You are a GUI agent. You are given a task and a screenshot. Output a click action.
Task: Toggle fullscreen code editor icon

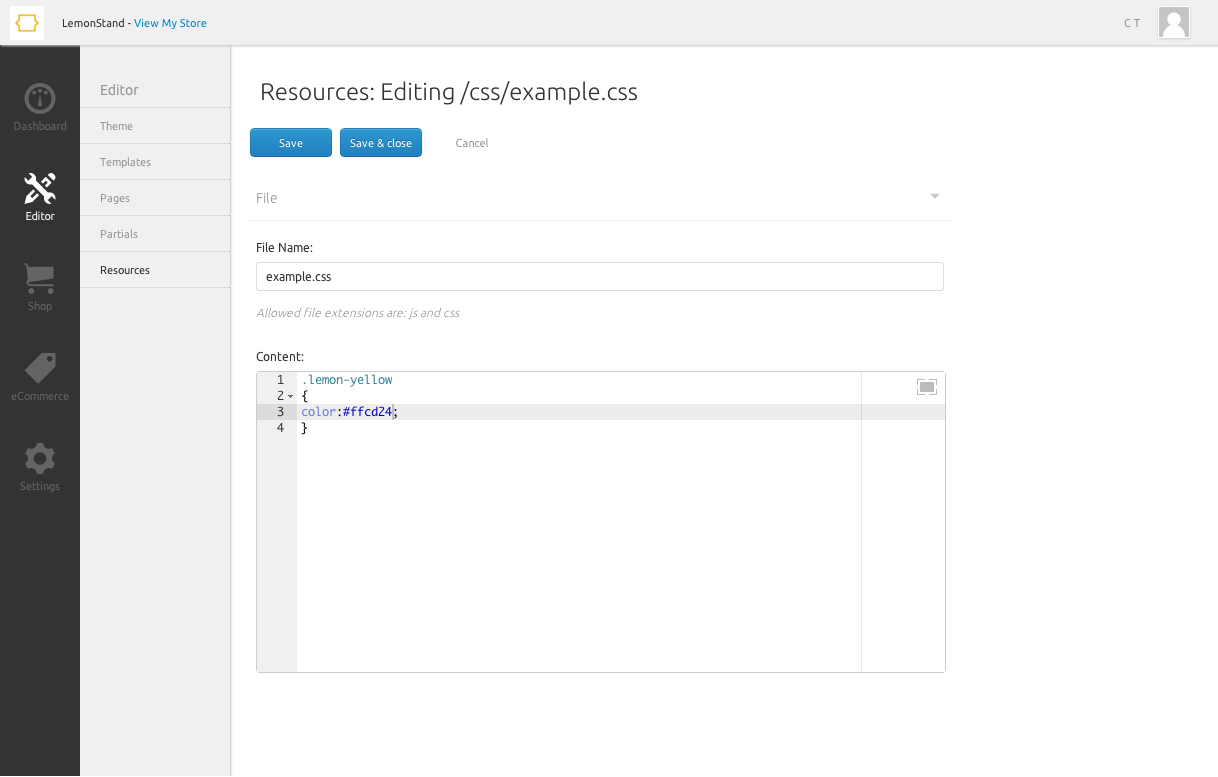(x=926, y=387)
